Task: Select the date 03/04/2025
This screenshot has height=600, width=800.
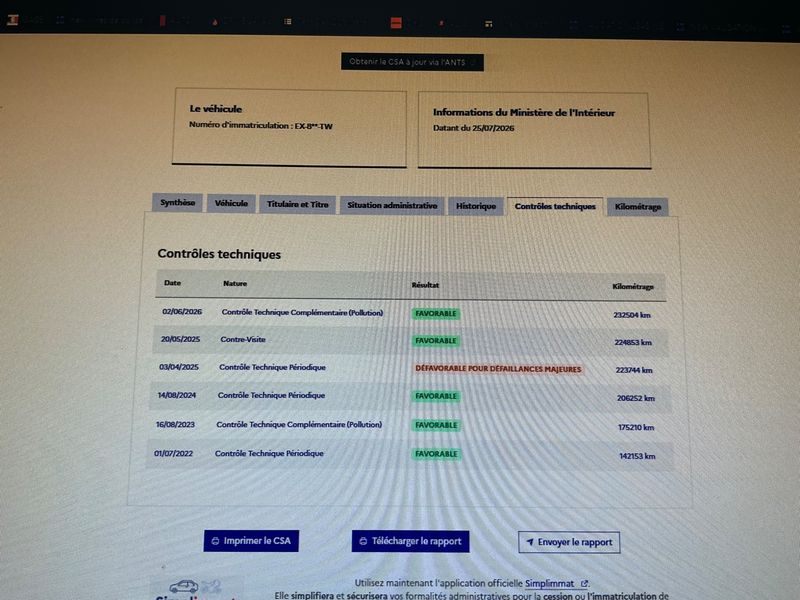Action: tap(179, 367)
